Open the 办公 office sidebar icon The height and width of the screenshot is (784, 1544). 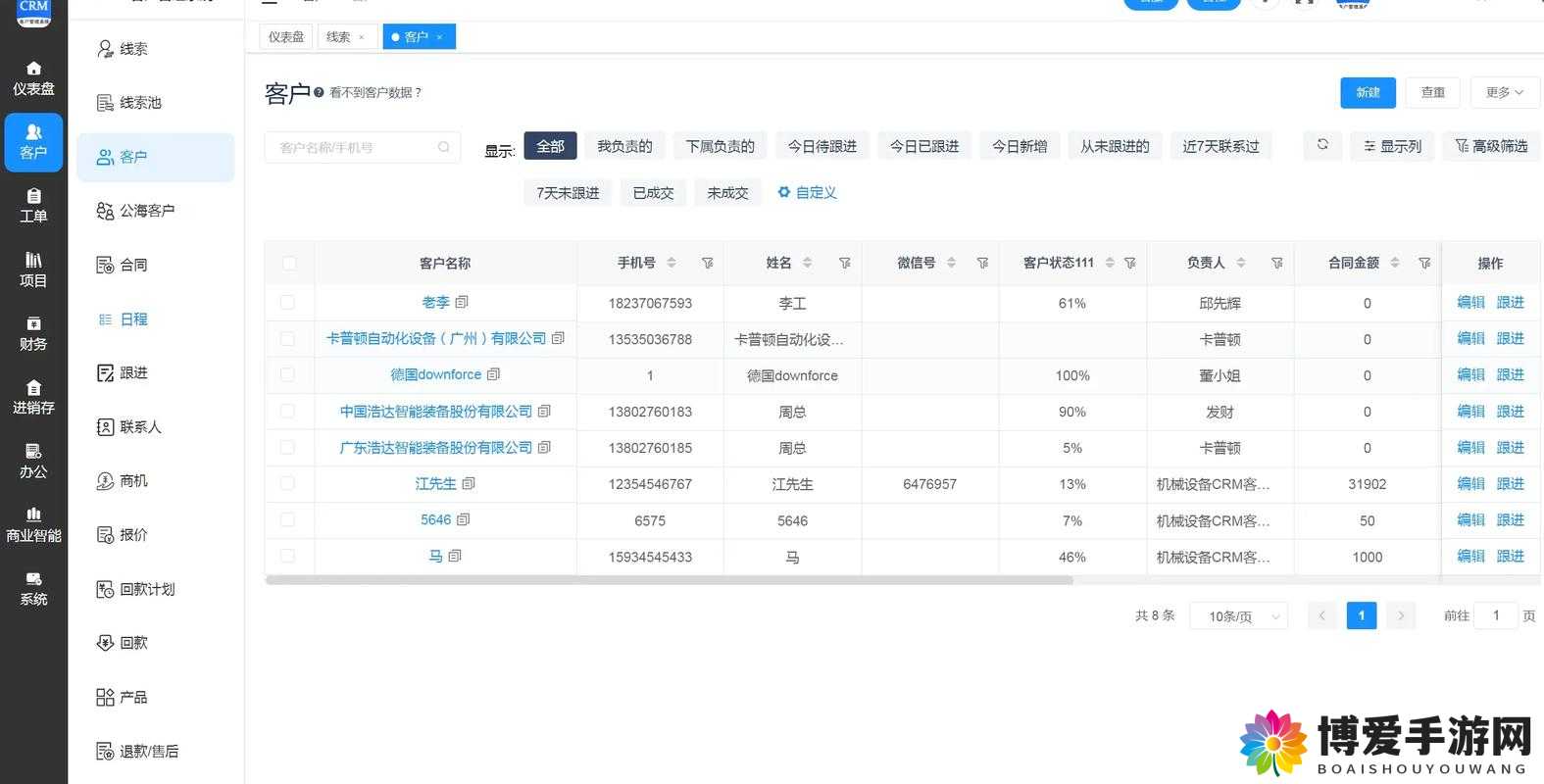pos(33,461)
